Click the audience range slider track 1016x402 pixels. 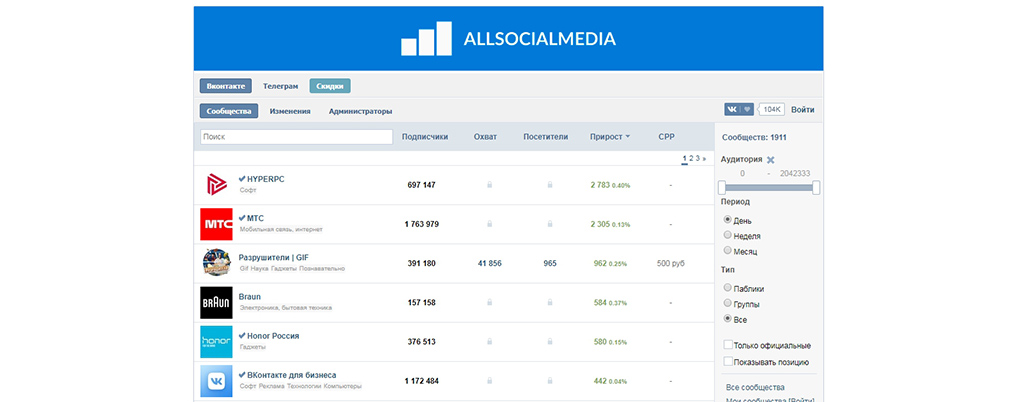(x=768, y=187)
